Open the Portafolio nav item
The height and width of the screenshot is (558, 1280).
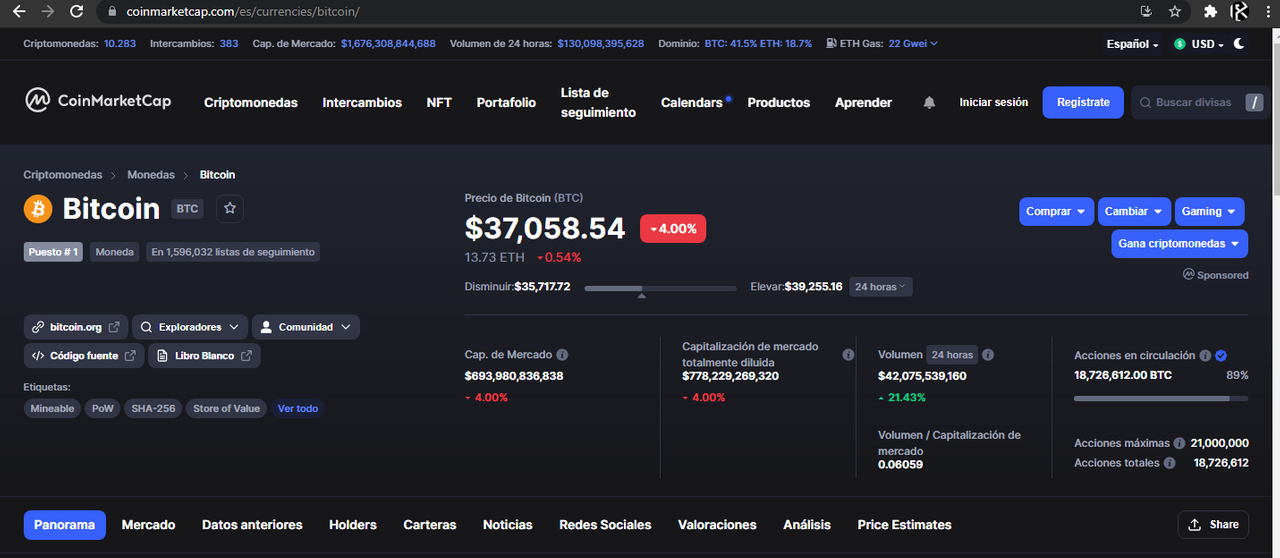tap(506, 103)
